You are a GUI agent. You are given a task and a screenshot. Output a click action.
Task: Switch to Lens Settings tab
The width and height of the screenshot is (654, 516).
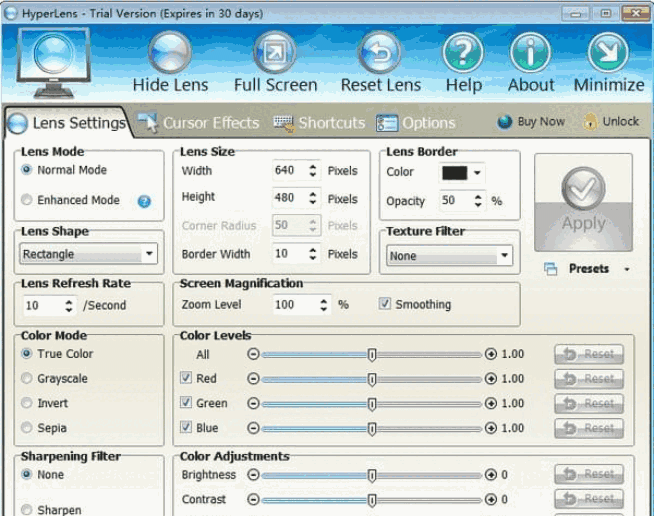pyautogui.click(x=68, y=123)
